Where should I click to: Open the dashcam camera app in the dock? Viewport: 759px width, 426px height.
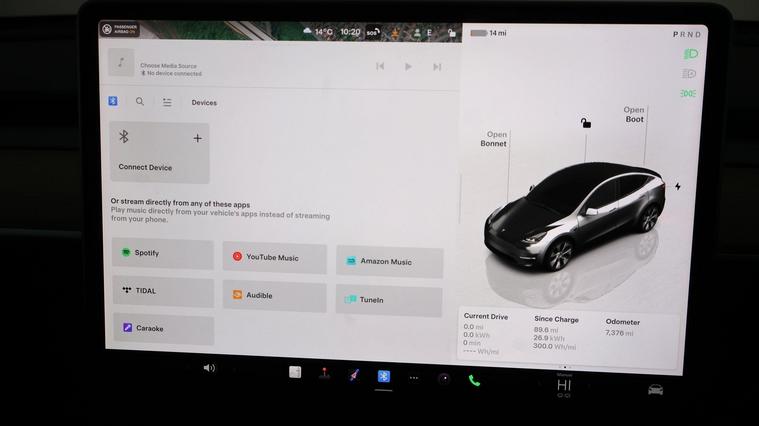point(444,378)
